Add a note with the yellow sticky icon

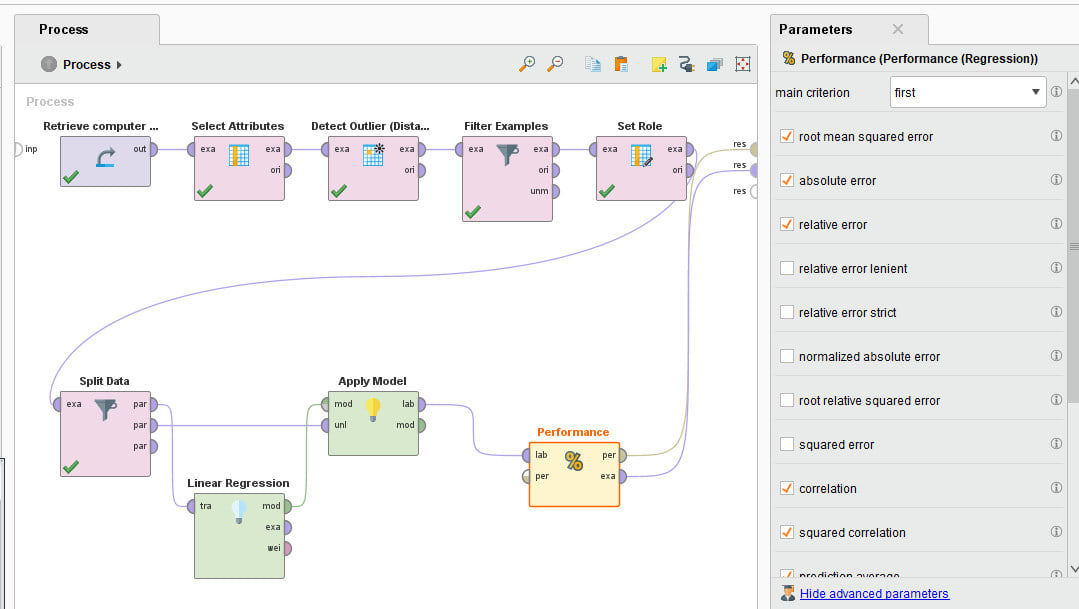point(659,64)
